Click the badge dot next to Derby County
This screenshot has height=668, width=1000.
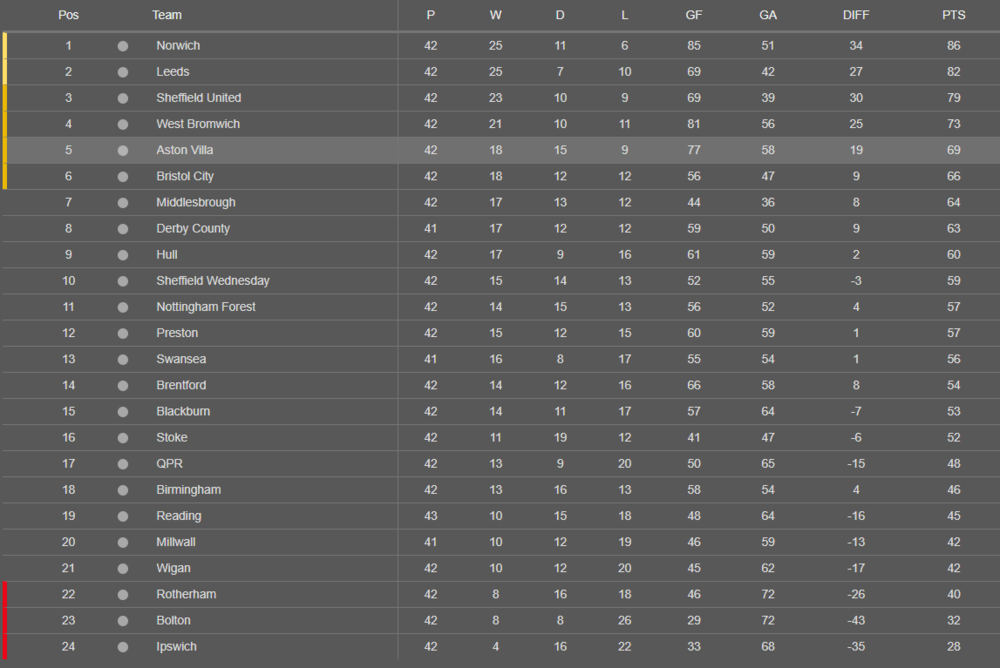123,229
